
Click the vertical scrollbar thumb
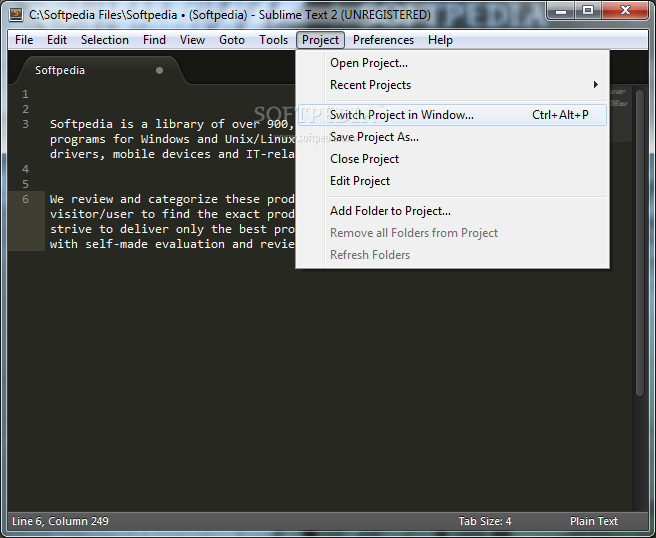(640, 243)
